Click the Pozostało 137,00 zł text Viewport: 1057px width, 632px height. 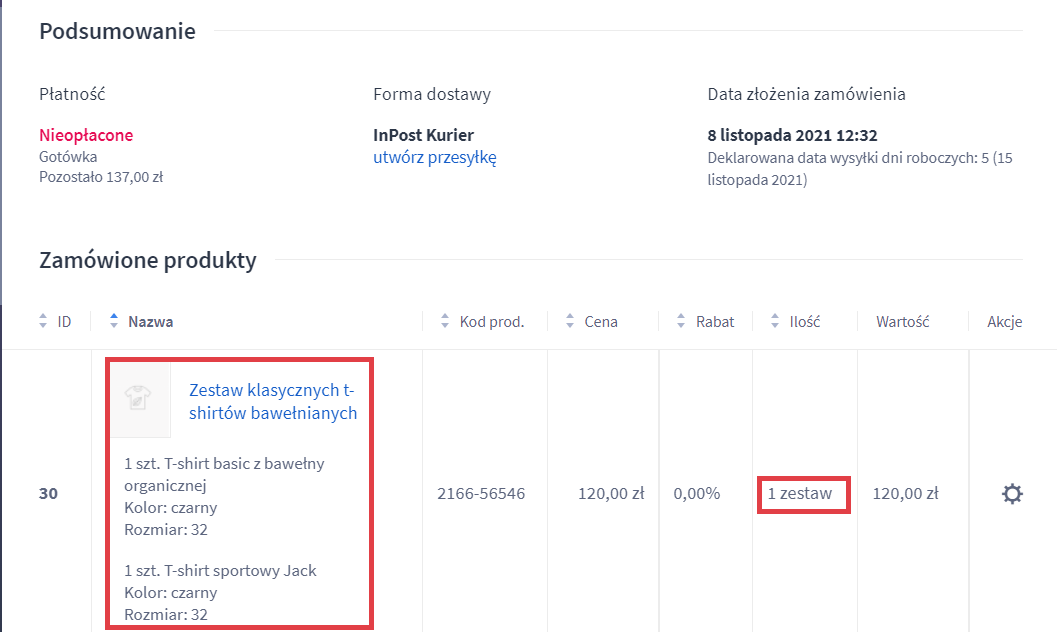pyautogui.click(x=101, y=177)
